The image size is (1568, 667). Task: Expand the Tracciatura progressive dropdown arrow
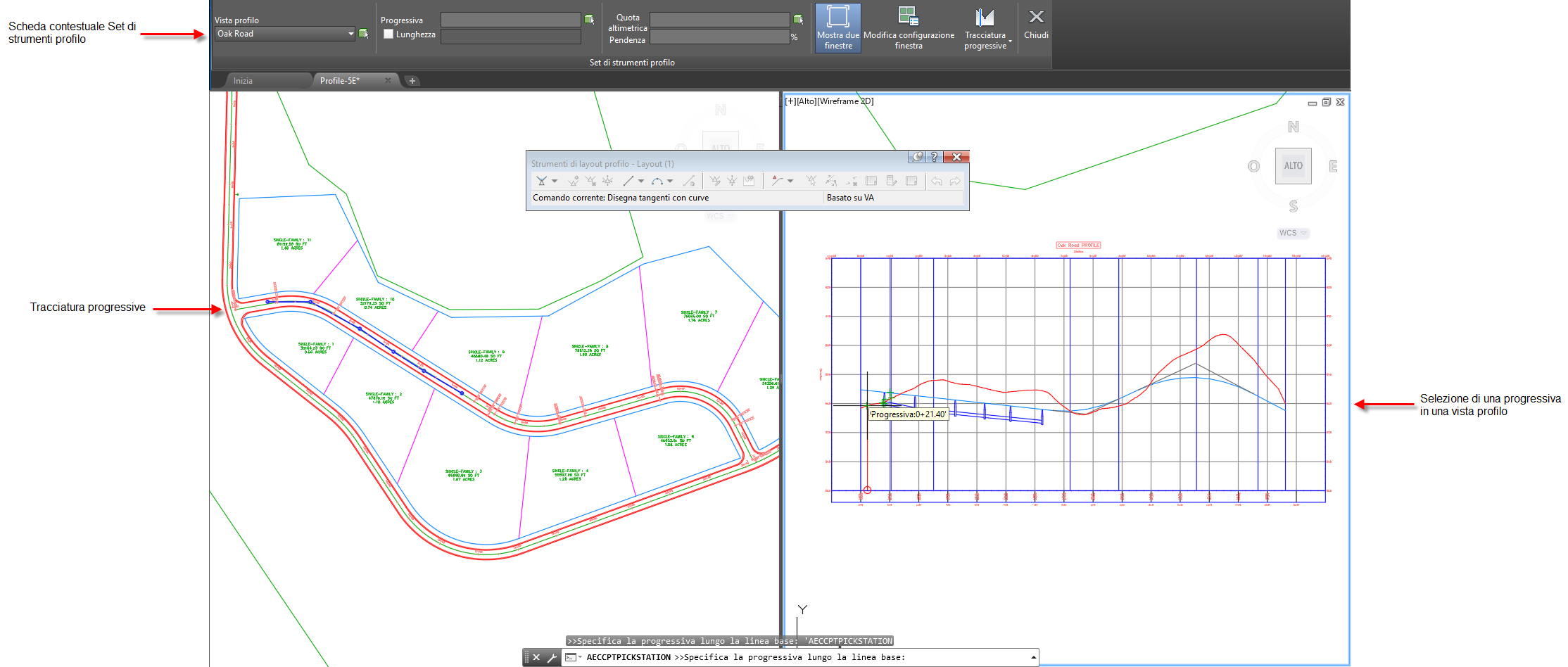1010,43
